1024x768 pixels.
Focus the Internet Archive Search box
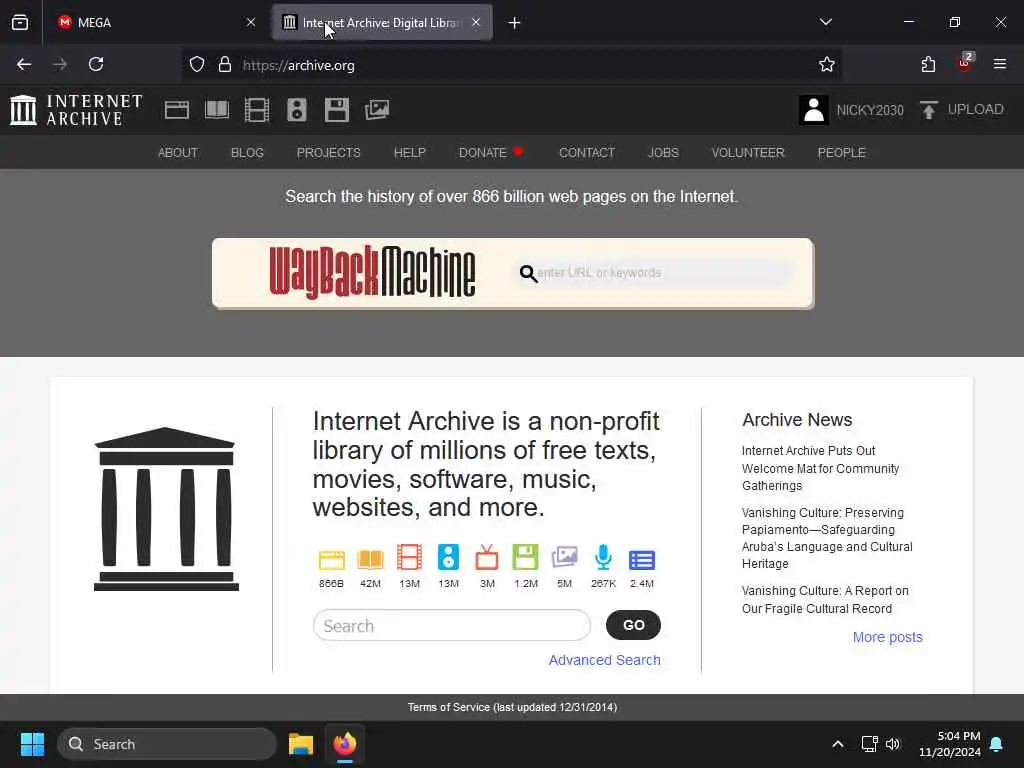[x=452, y=626]
